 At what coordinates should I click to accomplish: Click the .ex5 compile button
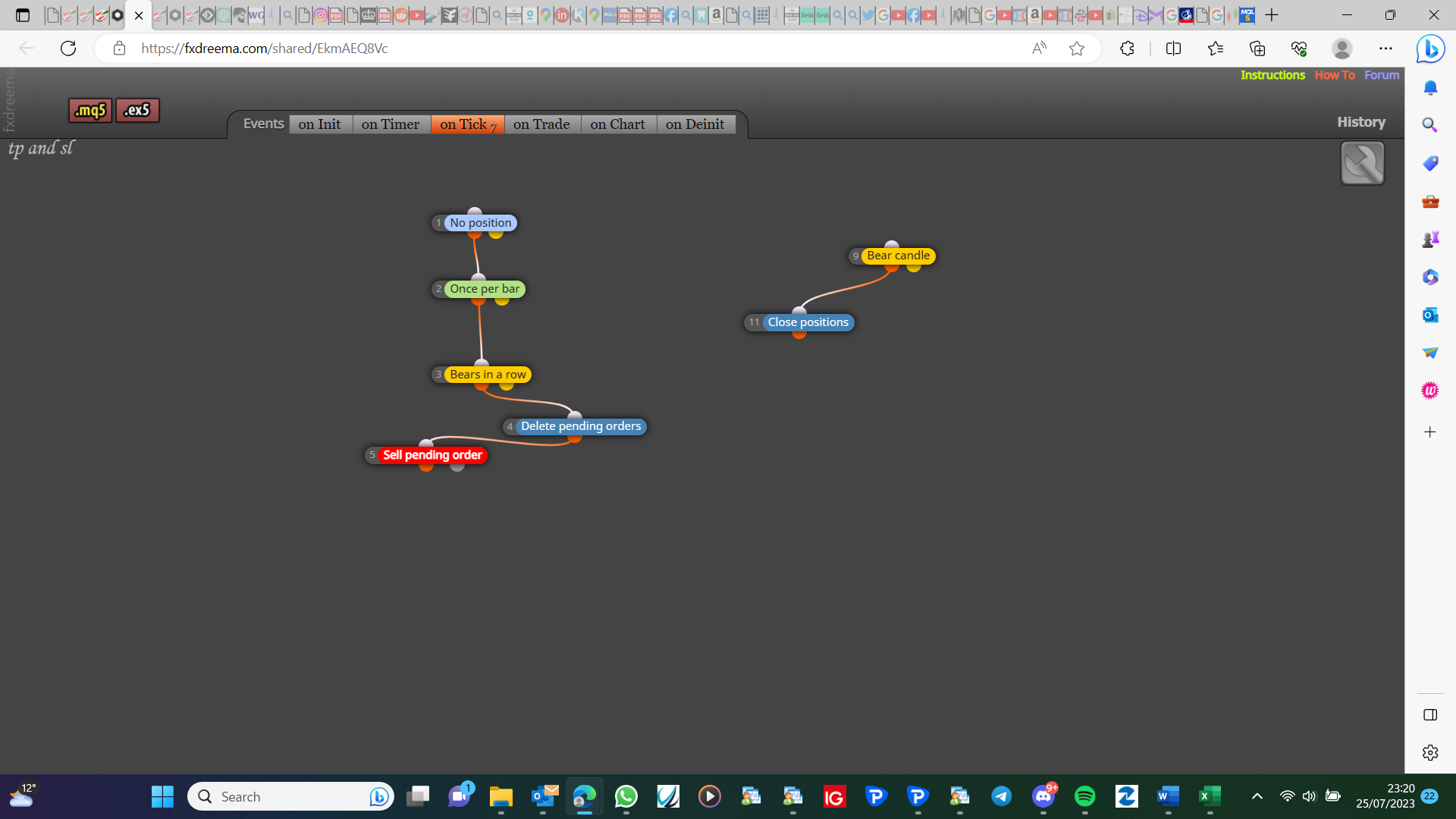coord(137,110)
